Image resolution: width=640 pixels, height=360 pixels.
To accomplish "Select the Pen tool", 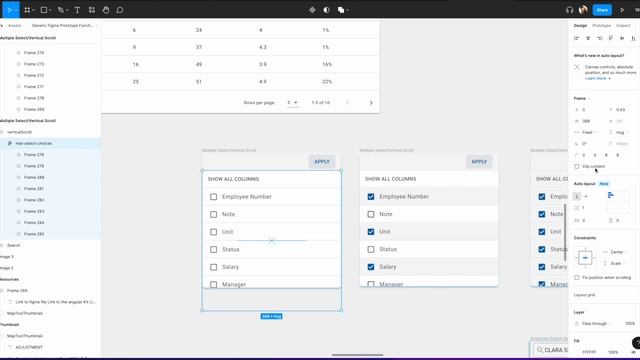I will (x=60, y=10).
